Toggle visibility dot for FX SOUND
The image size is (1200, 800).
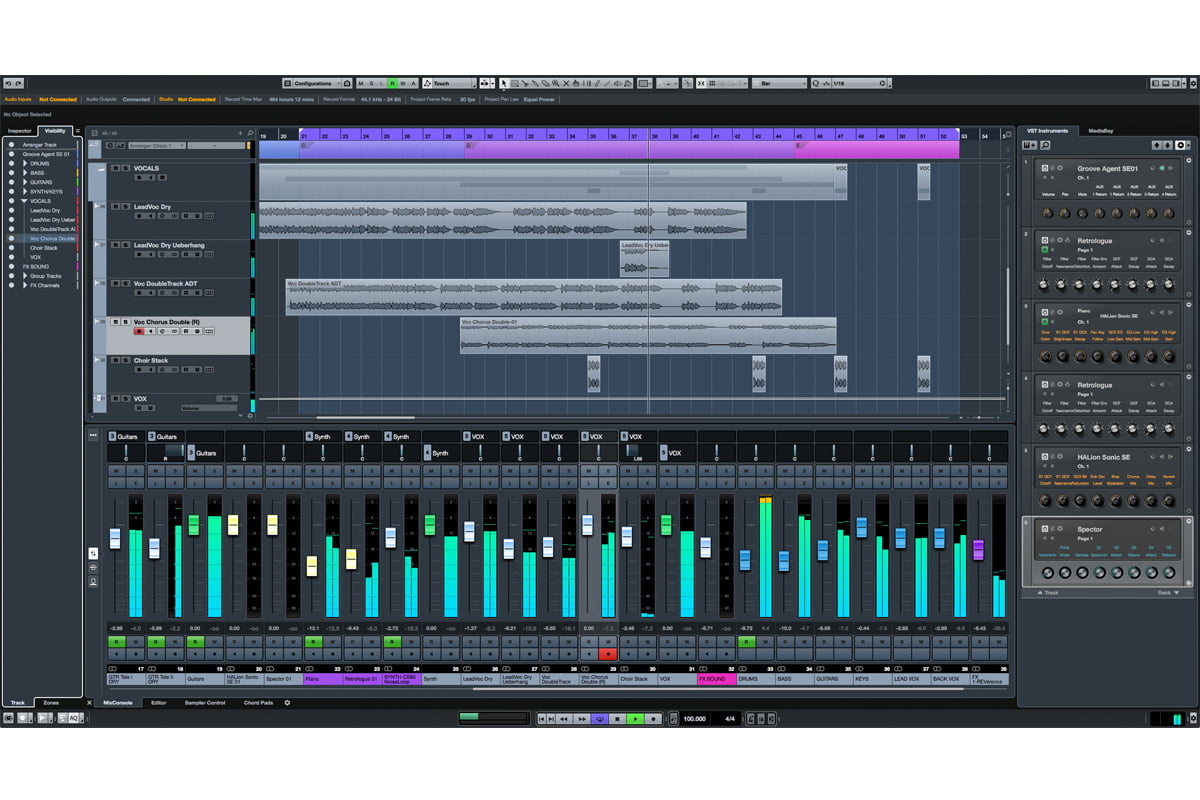click(x=11, y=267)
